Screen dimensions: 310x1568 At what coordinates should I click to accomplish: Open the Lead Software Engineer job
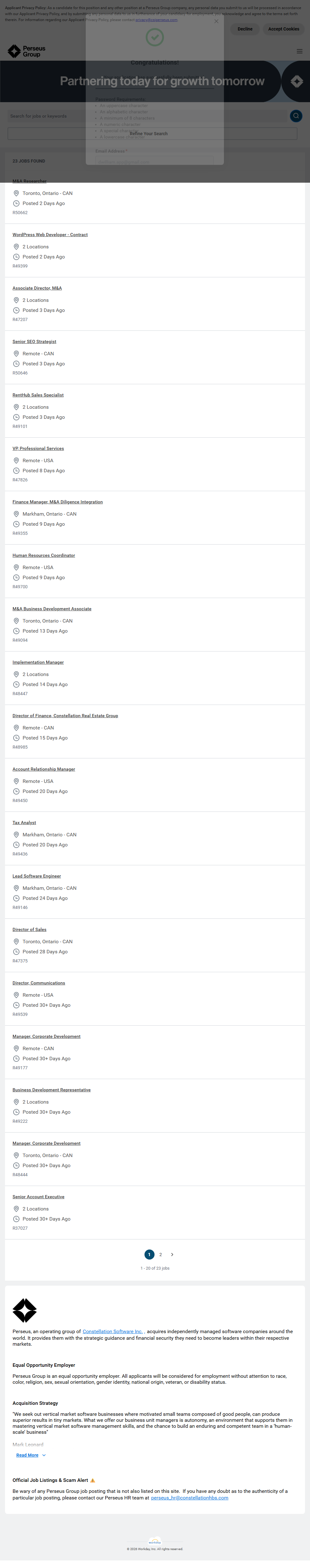pos(36,876)
